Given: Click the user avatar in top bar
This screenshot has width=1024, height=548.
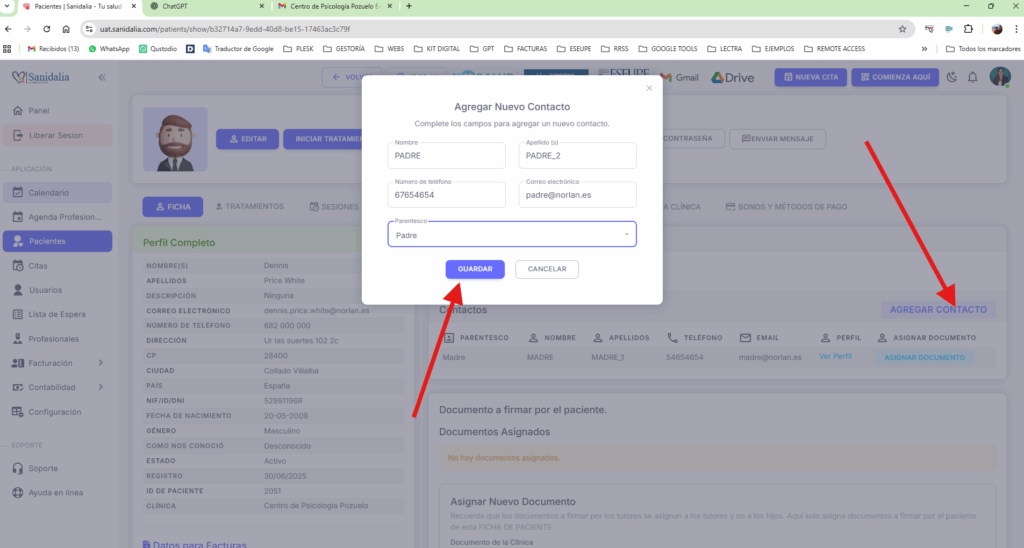Looking at the screenshot, I should (1000, 78).
